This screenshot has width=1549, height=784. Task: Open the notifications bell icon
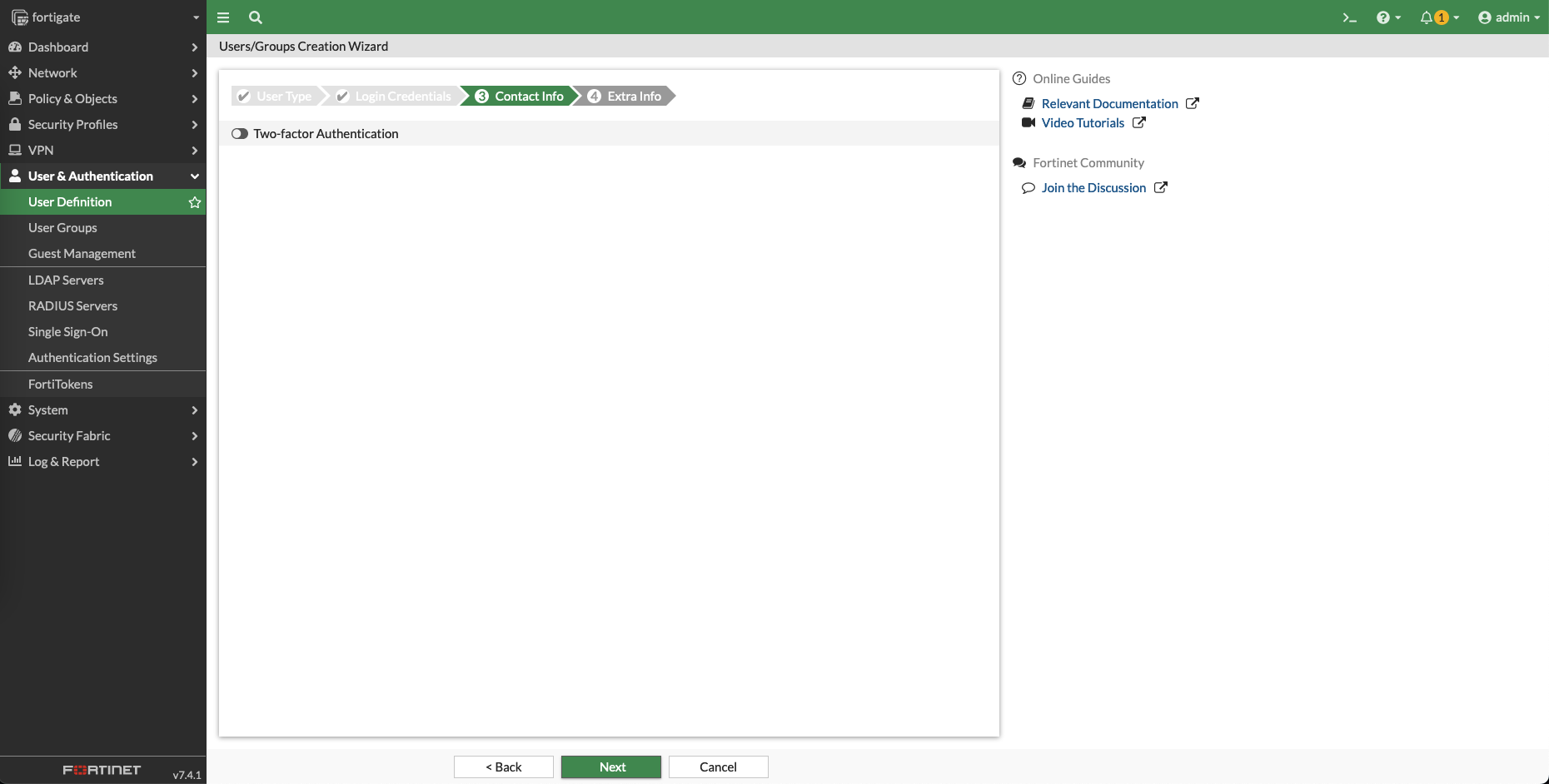1427,17
